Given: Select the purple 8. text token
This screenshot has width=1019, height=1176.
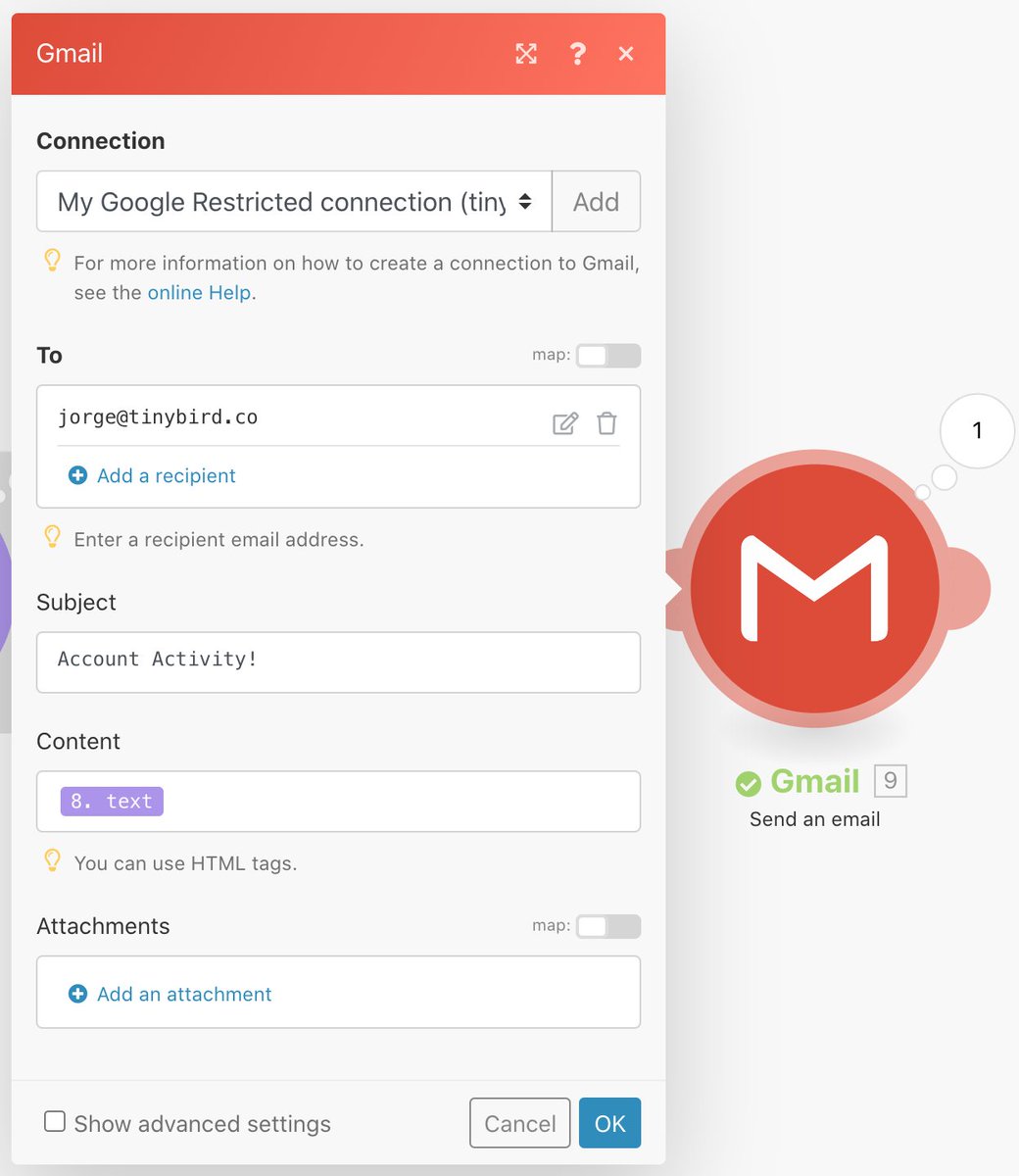Looking at the screenshot, I should click(x=111, y=801).
